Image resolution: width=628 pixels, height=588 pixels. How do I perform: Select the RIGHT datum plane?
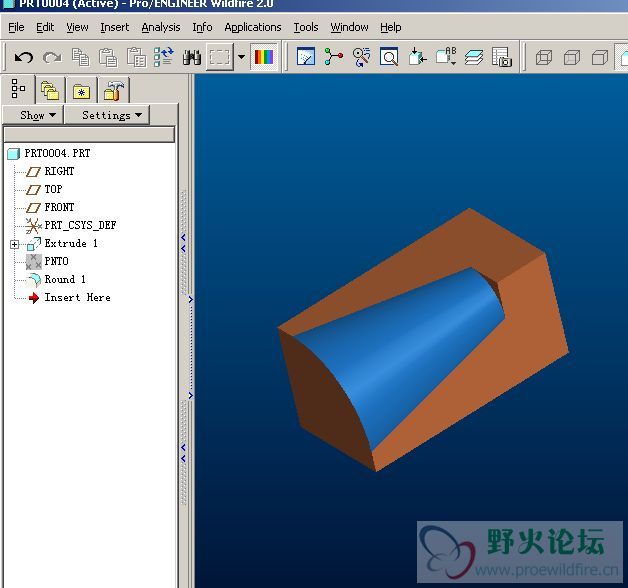point(59,171)
